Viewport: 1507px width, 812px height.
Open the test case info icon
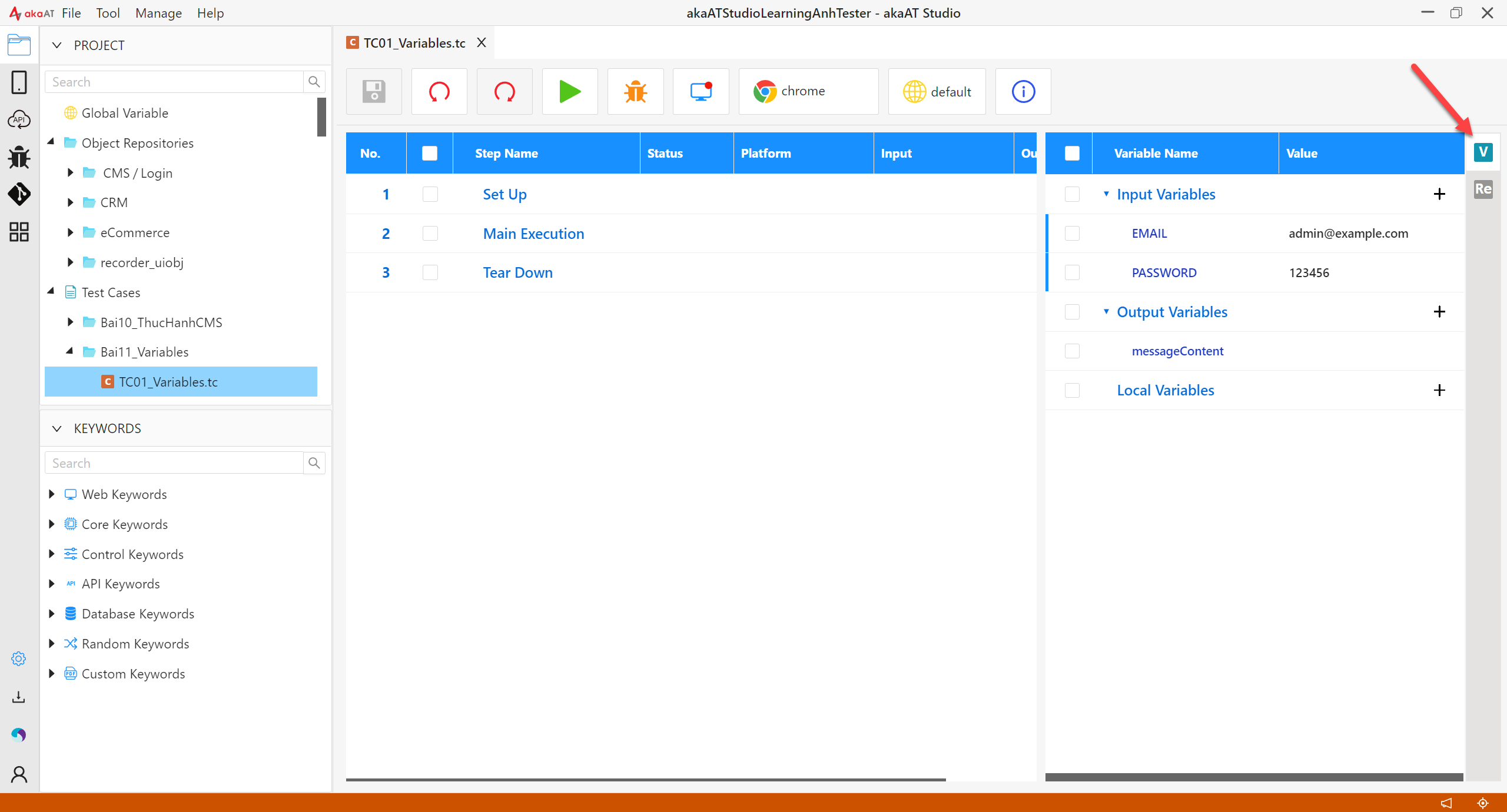pyautogui.click(x=1023, y=92)
